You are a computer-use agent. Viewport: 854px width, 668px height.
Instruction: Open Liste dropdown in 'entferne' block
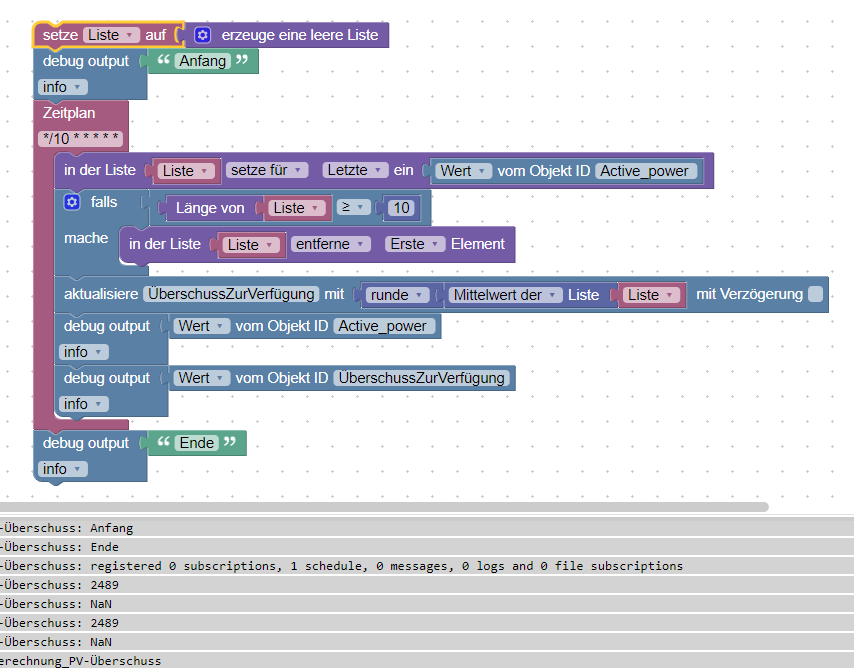251,245
